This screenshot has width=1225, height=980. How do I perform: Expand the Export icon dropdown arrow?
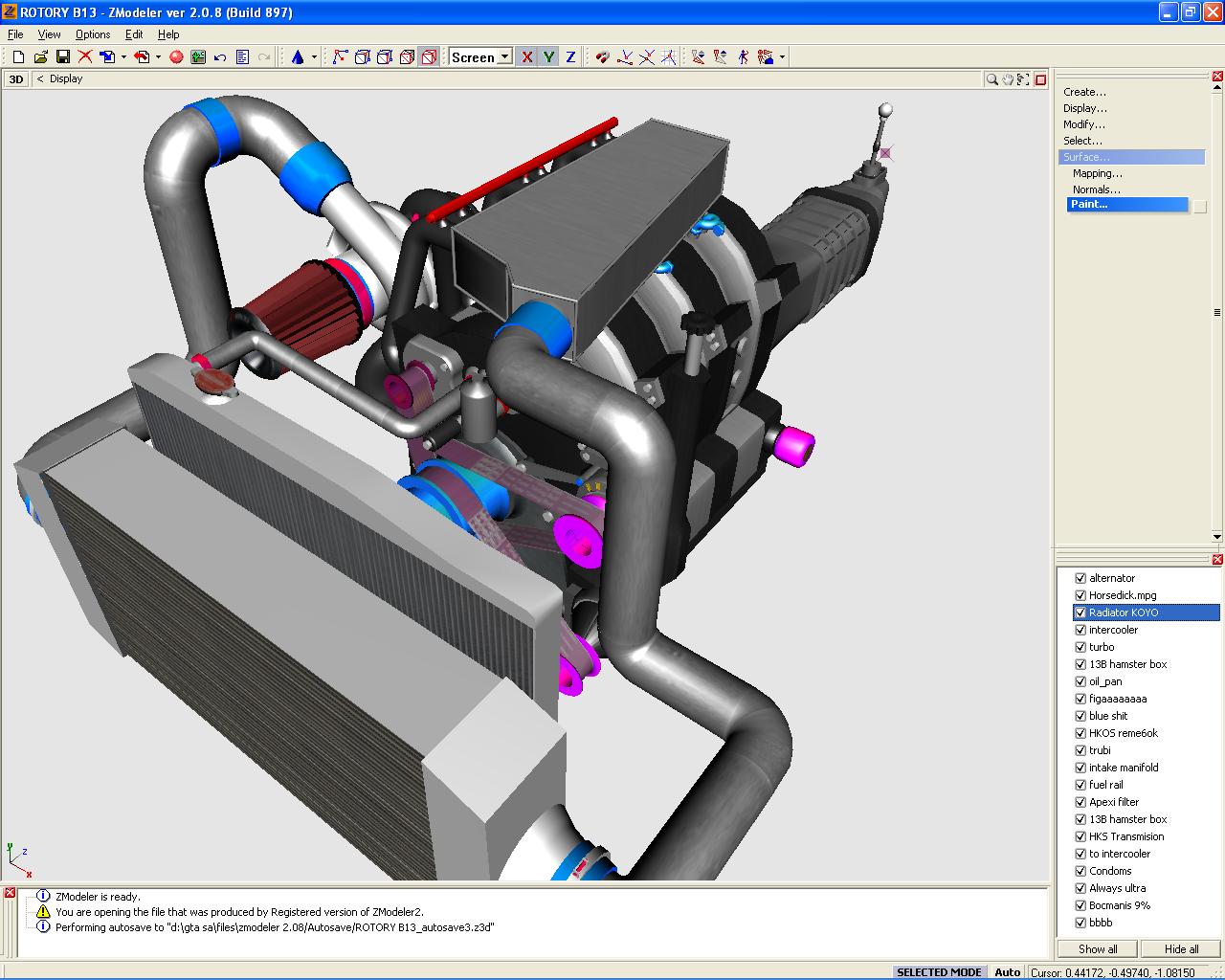[158, 57]
